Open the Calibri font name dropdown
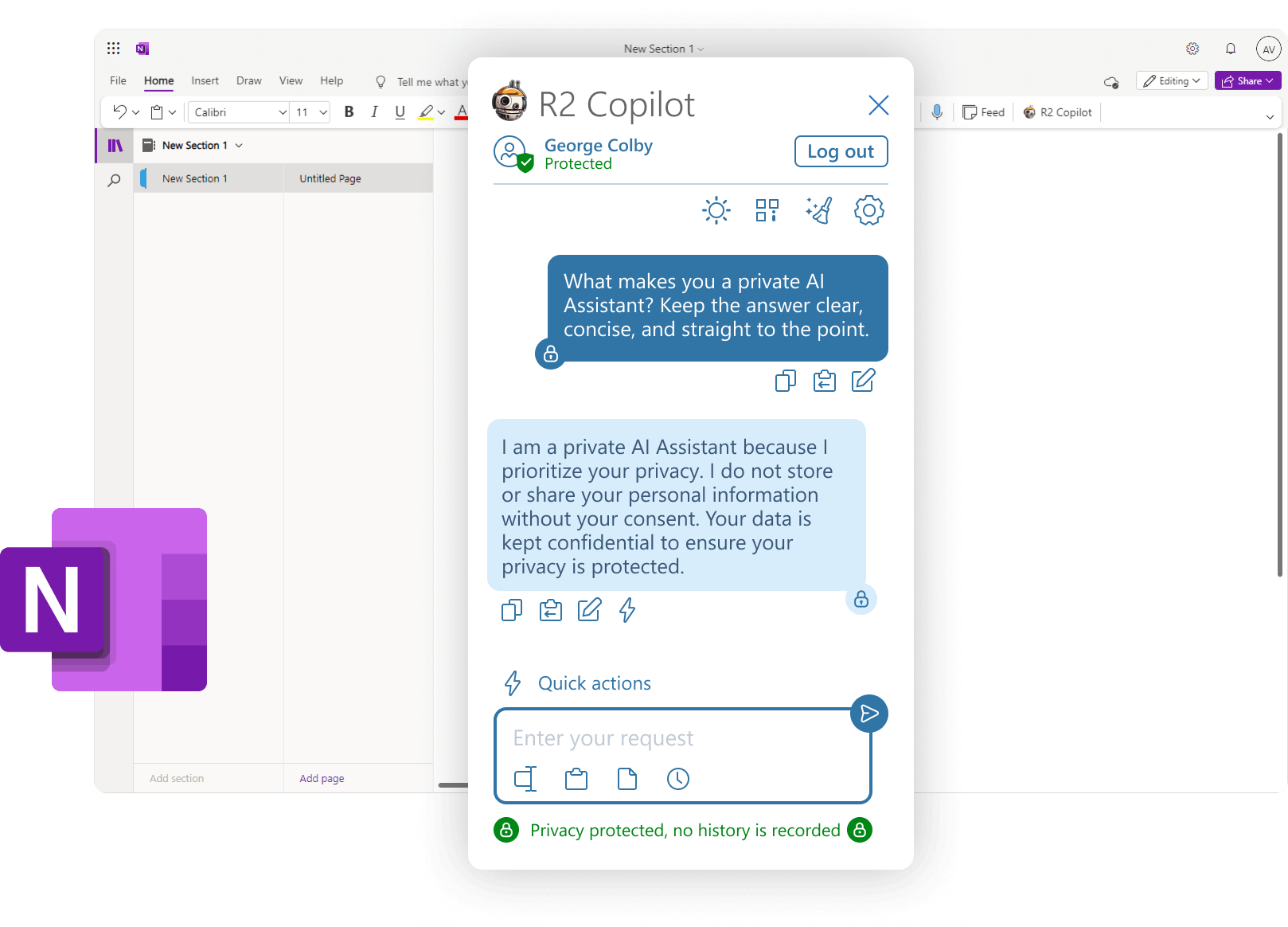 click(x=239, y=112)
